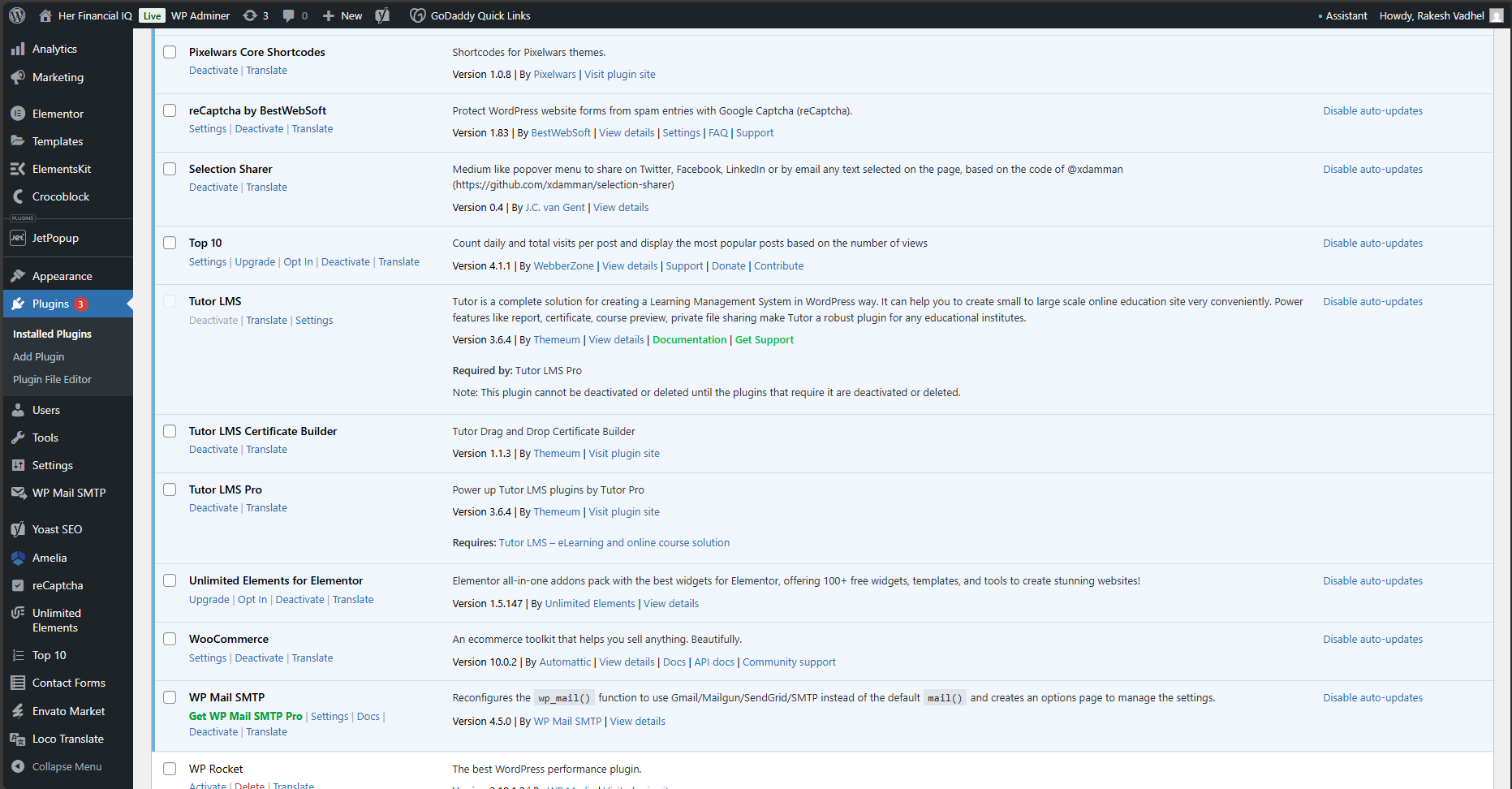Go to Plugin File Editor submenu

coord(52,379)
